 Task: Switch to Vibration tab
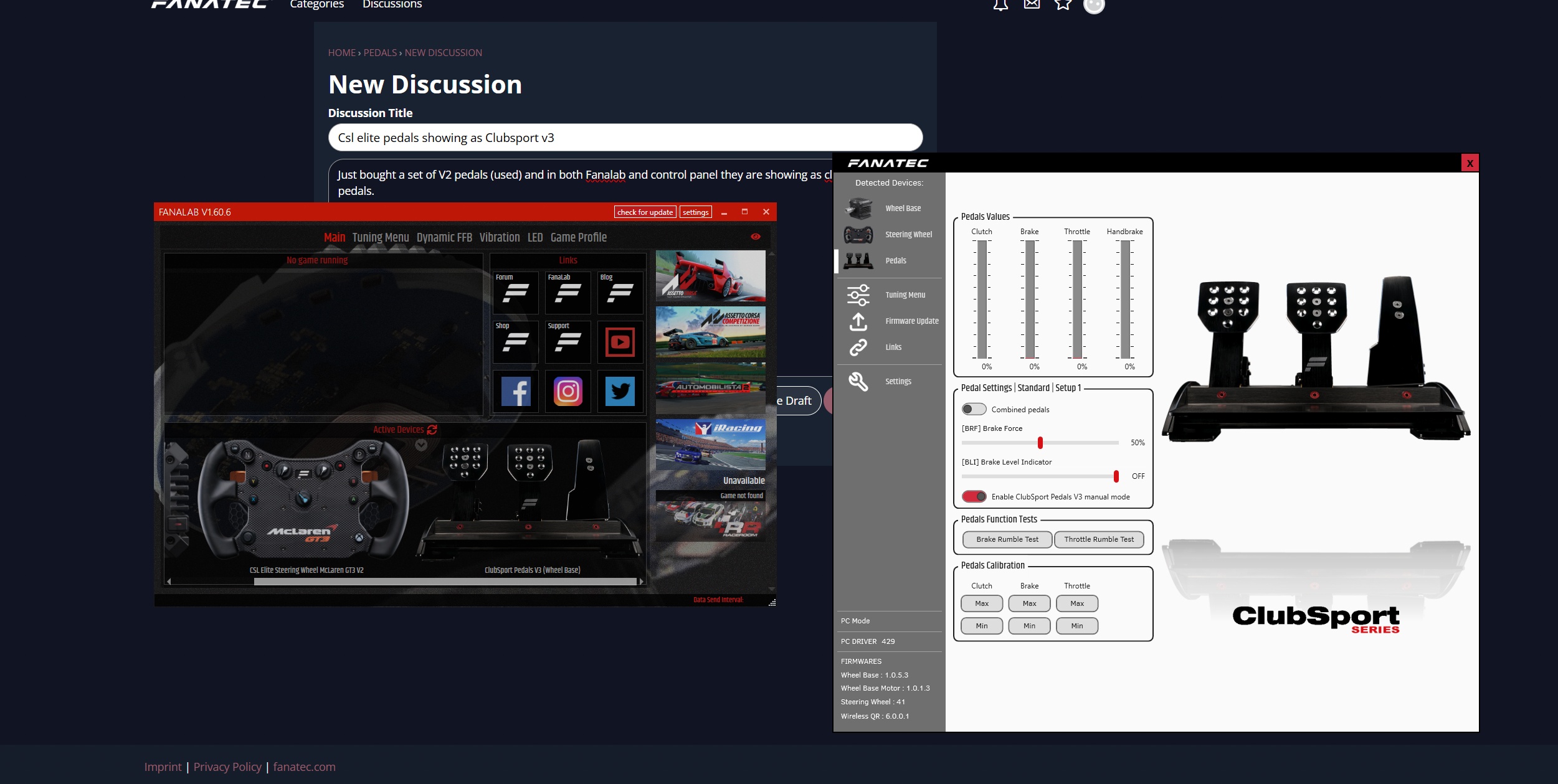point(500,237)
